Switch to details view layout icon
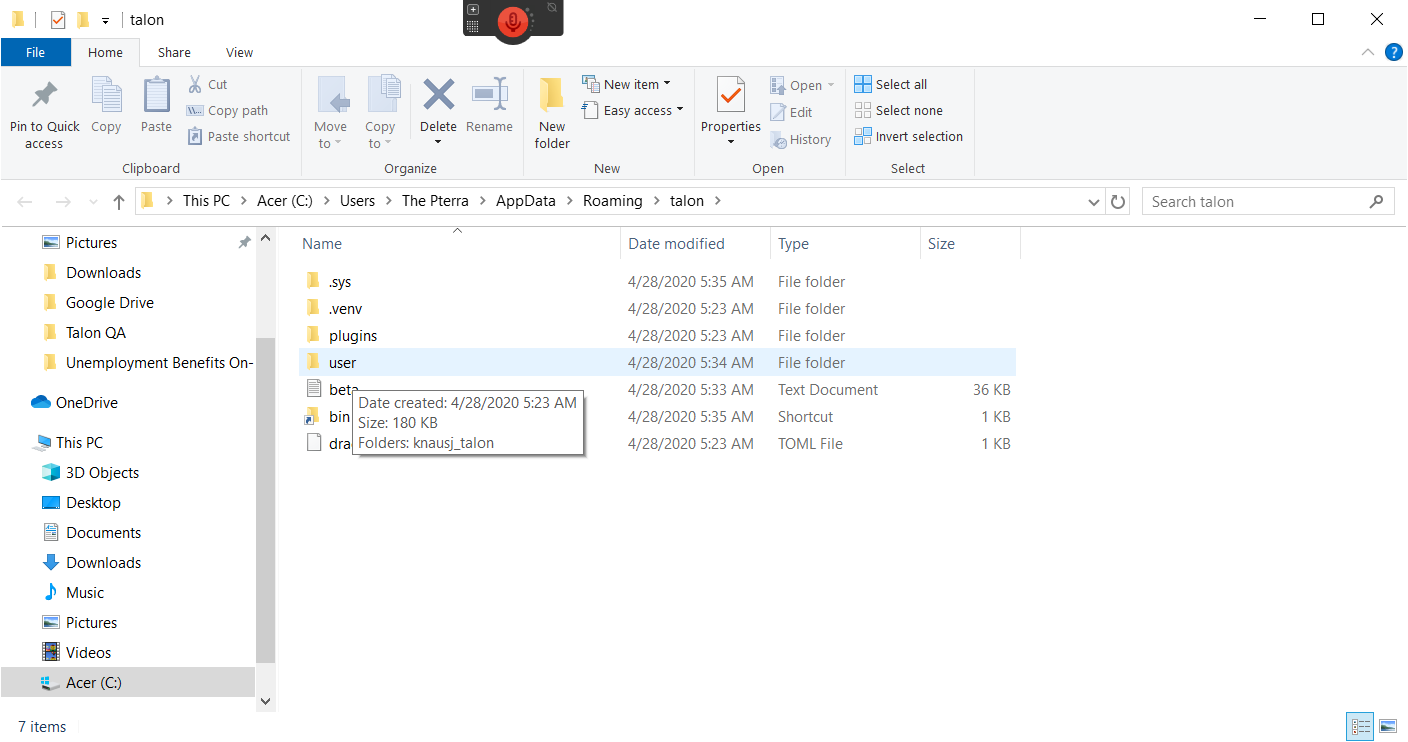The width and height of the screenshot is (1408, 742). [x=1361, y=726]
